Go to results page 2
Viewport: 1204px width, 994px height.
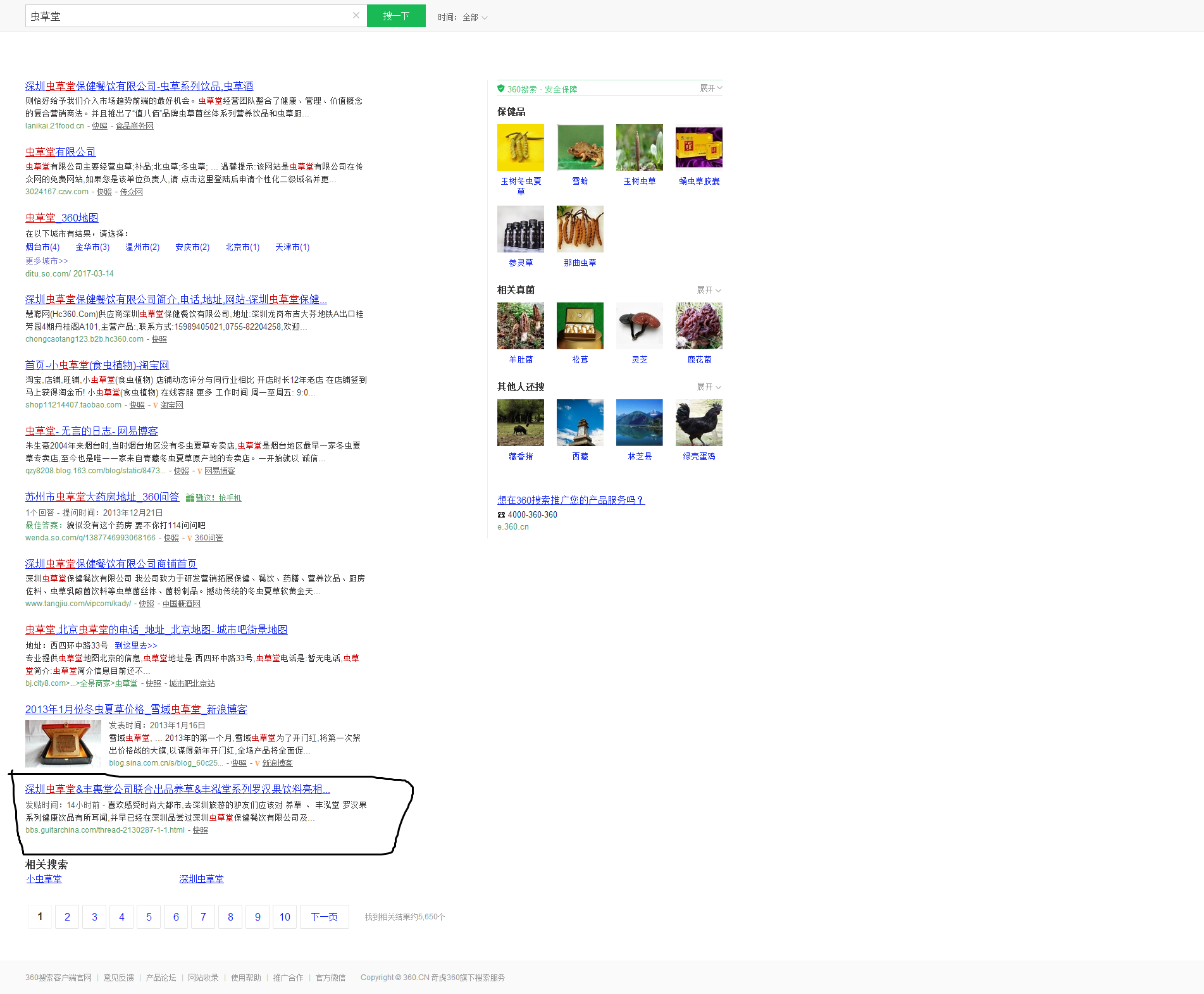tap(67, 917)
